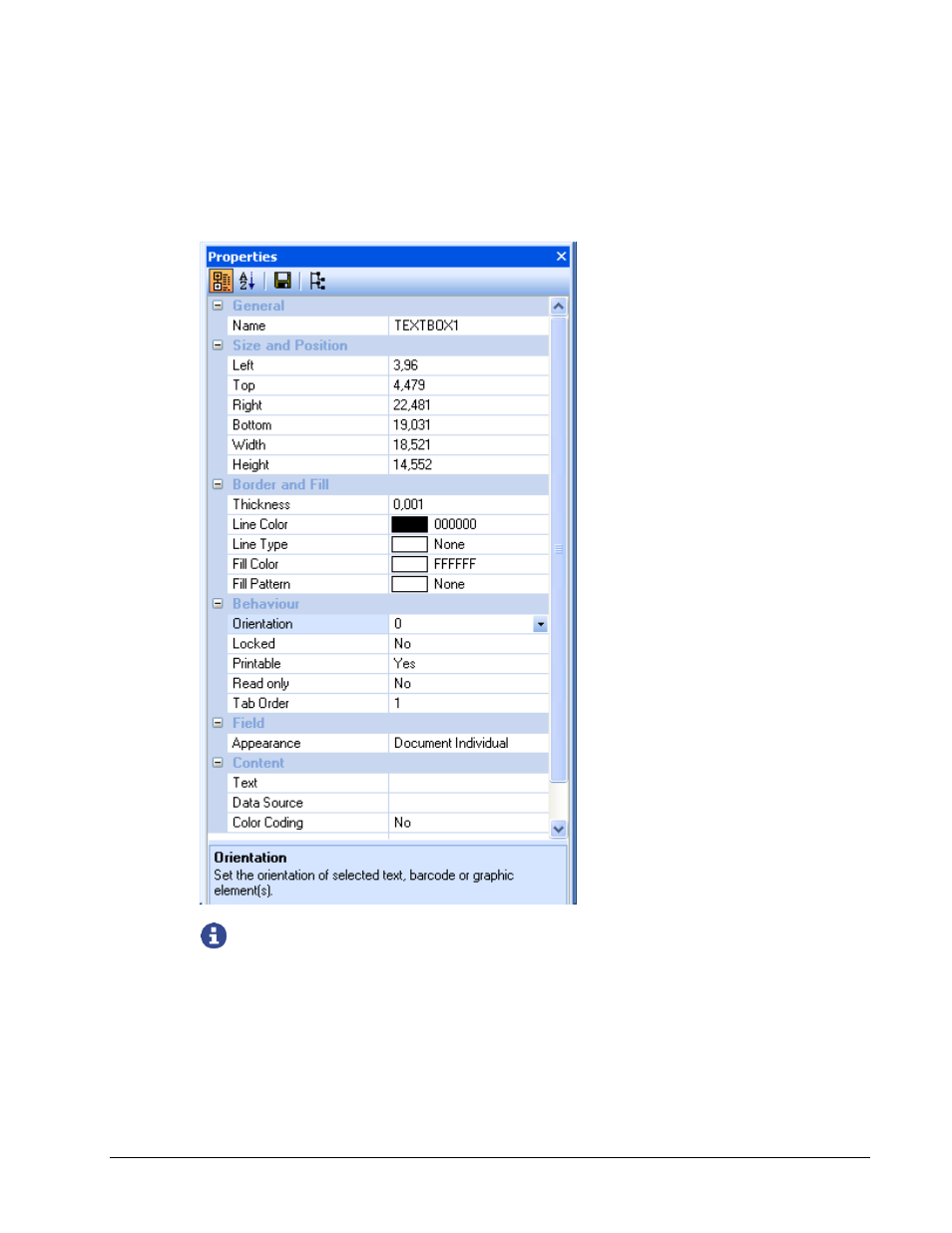Select the Tab Order property label

260,704
